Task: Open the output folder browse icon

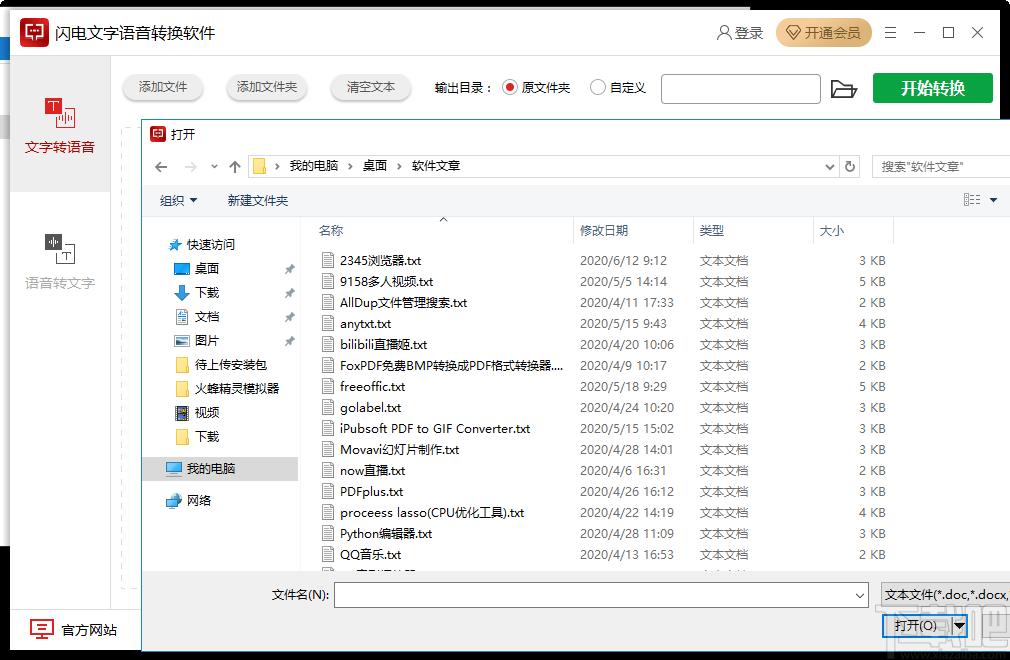Action: pyautogui.click(x=843, y=88)
